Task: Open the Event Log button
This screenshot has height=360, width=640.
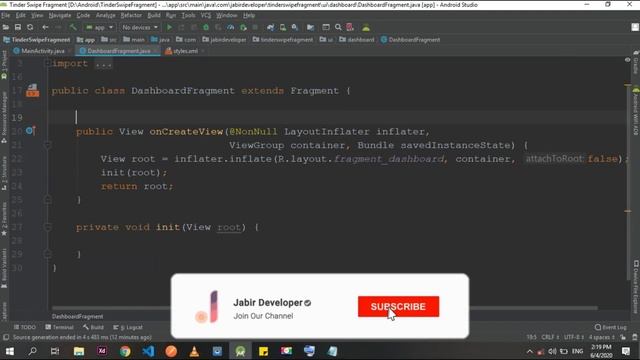Action: click(611, 327)
